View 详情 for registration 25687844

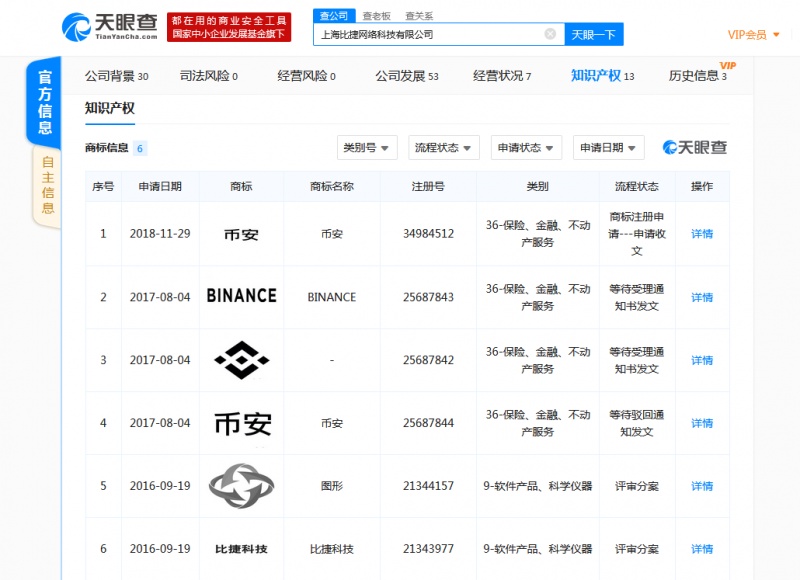pyautogui.click(x=702, y=423)
